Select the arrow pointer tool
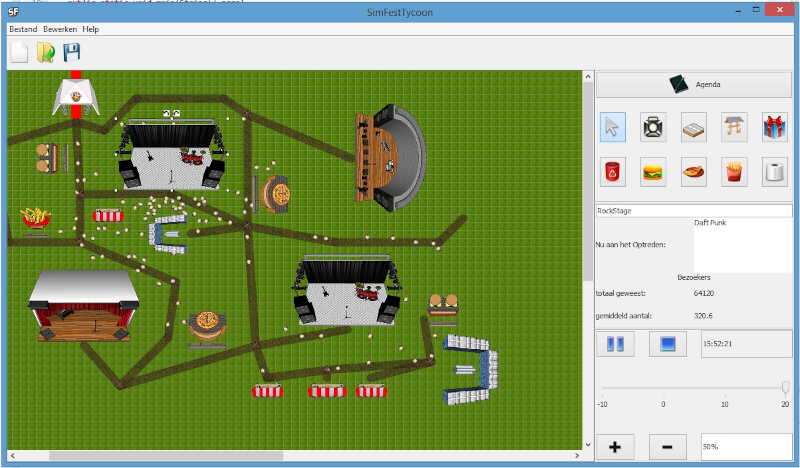Image resolution: width=800 pixels, height=468 pixels. pyautogui.click(x=613, y=127)
